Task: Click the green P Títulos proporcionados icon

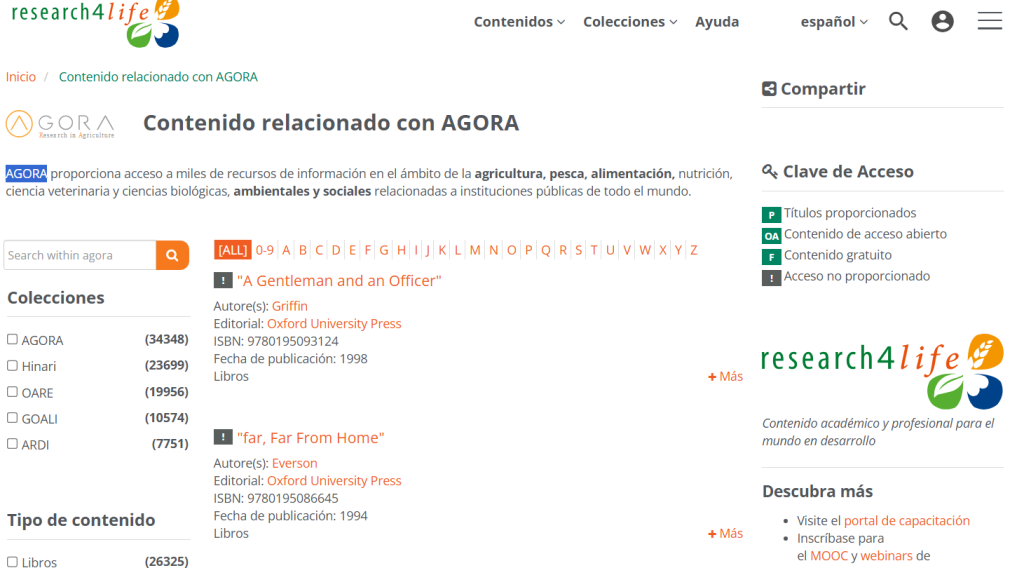Action: tap(771, 215)
